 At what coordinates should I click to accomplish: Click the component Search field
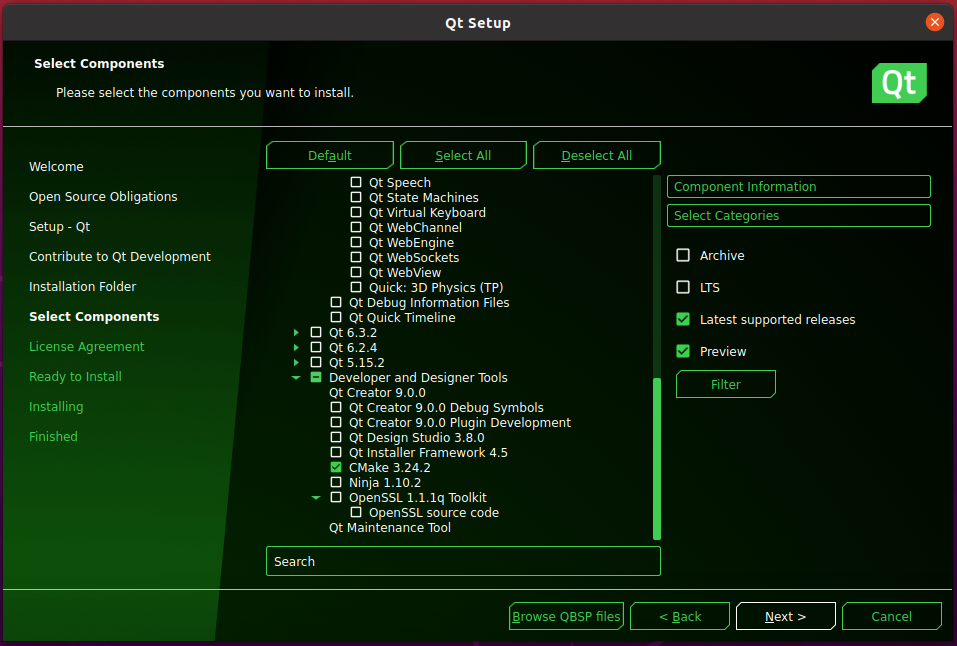(463, 561)
